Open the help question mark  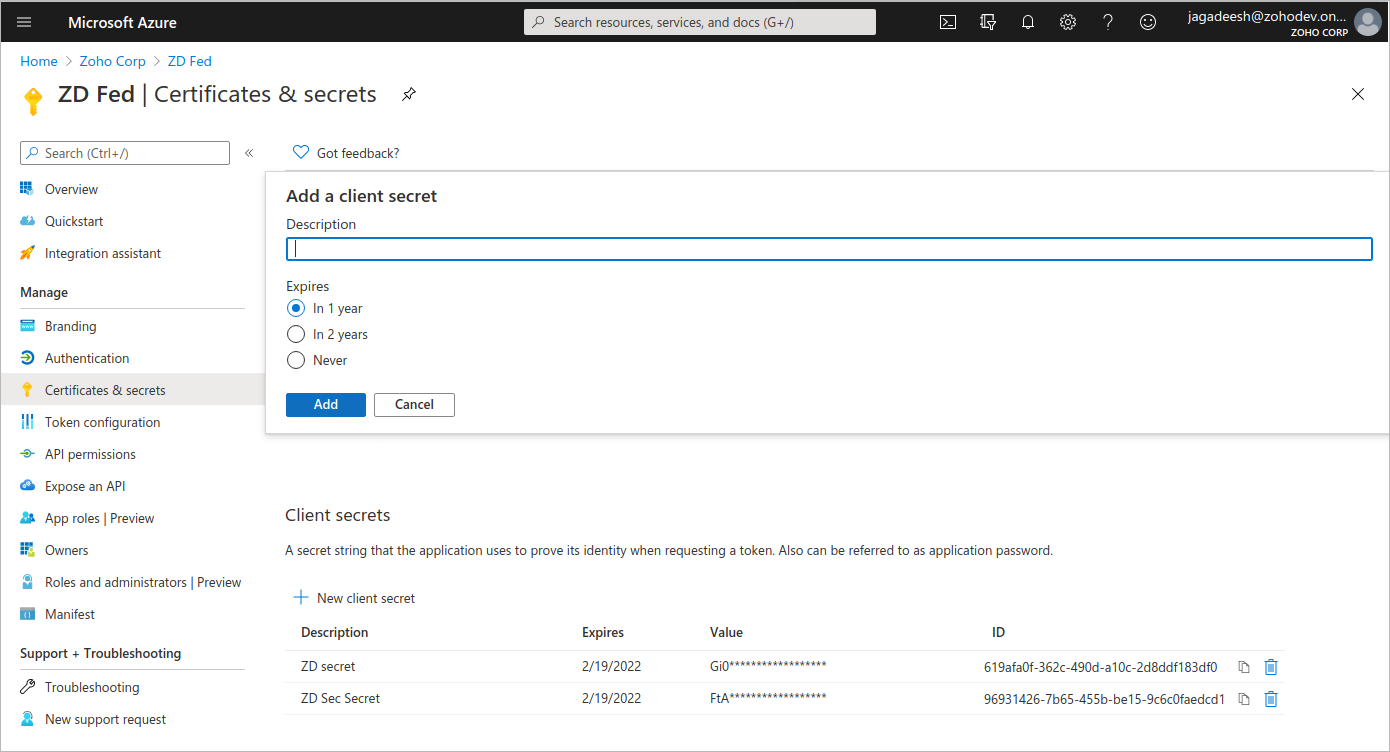(x=1108, y=22)
